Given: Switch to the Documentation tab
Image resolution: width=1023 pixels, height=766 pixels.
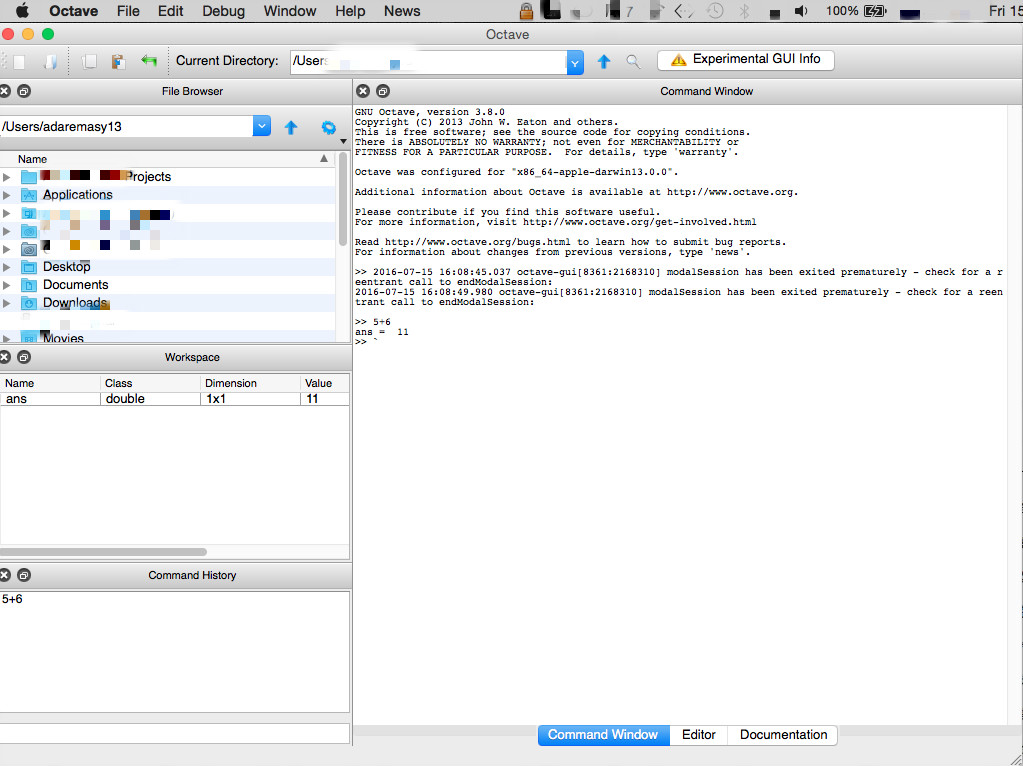Looking at the screenshot, I should (x=783, y=735).
